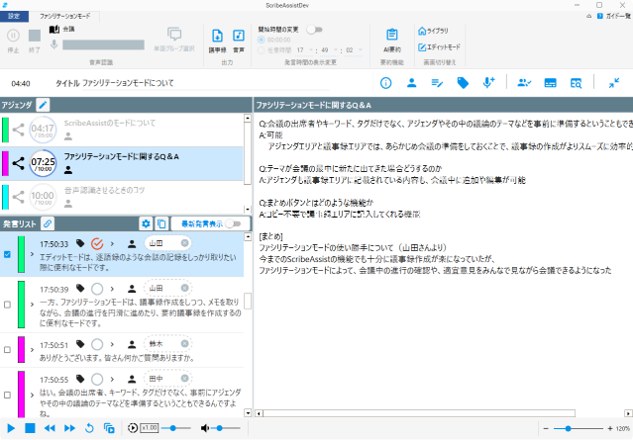The height and width of the screenshot is (440, 633).
Task: Toggle the 最新発言表示 switch
Action: [x=235, y=223]
